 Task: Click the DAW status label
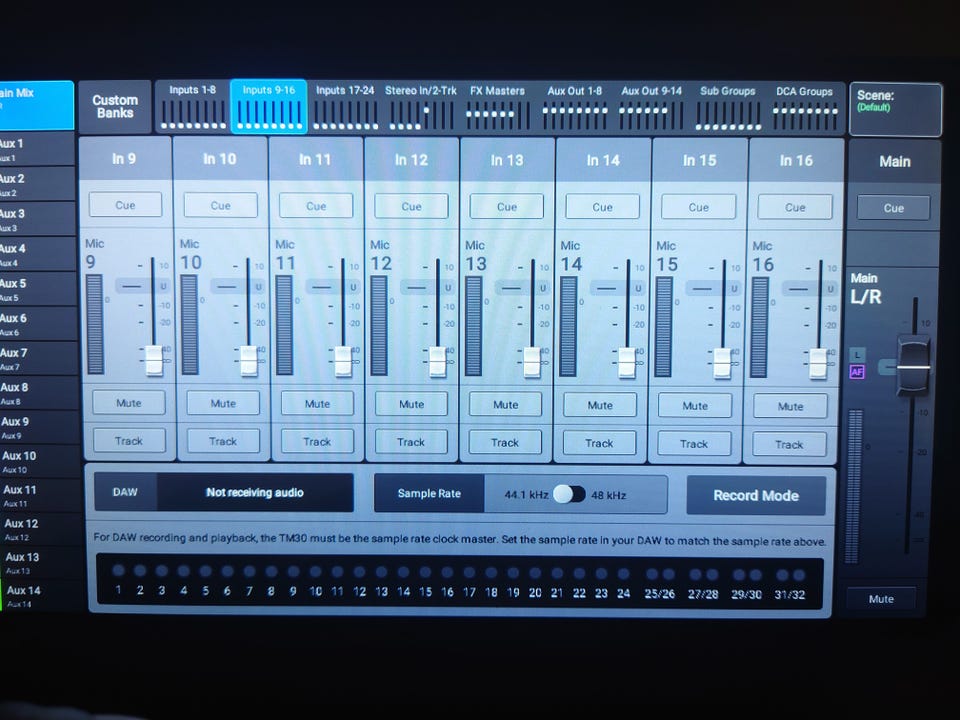click(126, 492)
